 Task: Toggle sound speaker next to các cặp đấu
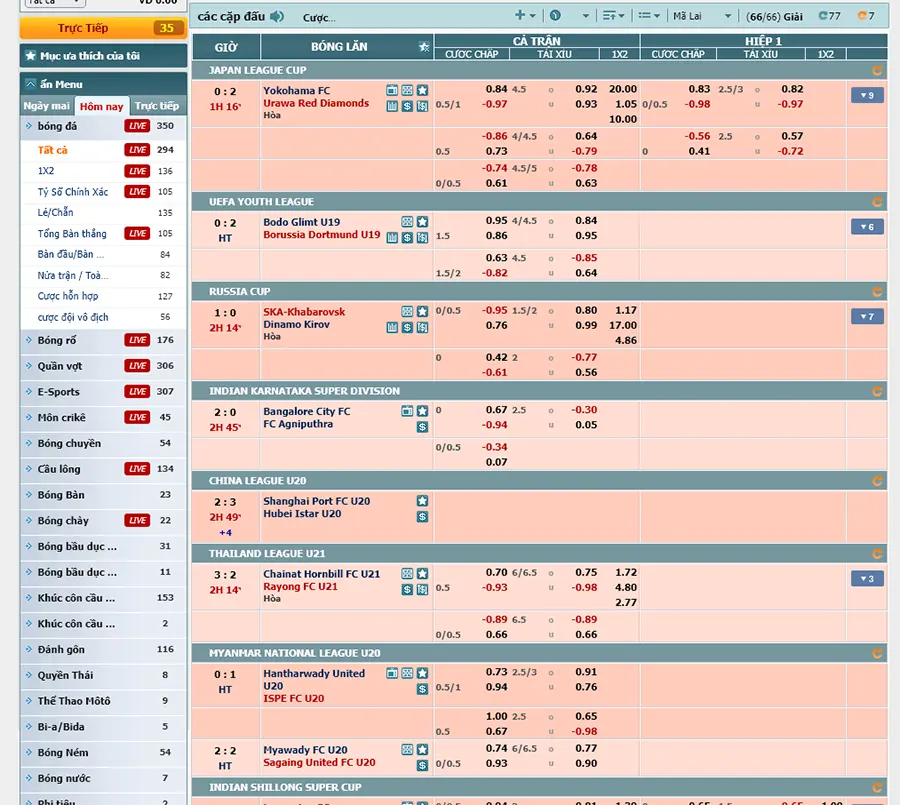click(277, 17)
